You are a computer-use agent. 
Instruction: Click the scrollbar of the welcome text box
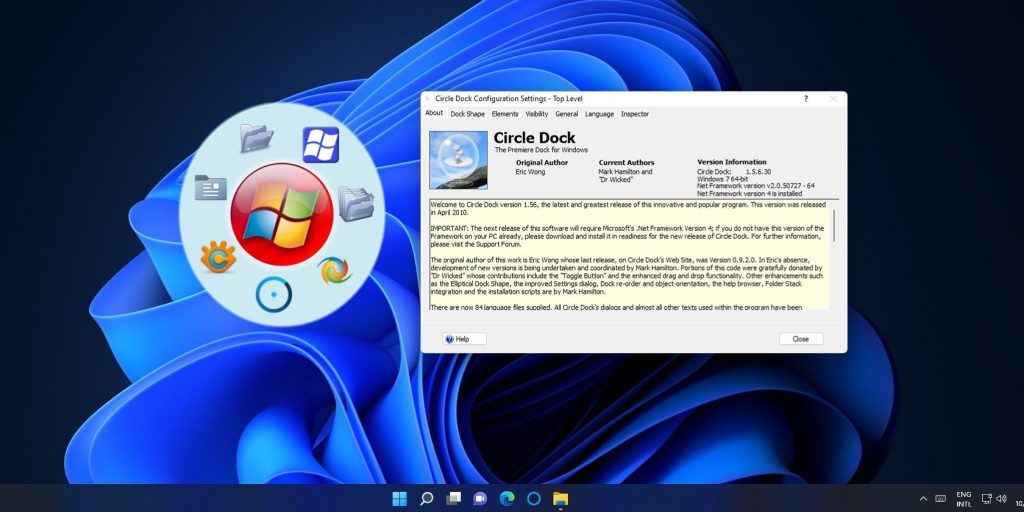[x=834, y=227]
